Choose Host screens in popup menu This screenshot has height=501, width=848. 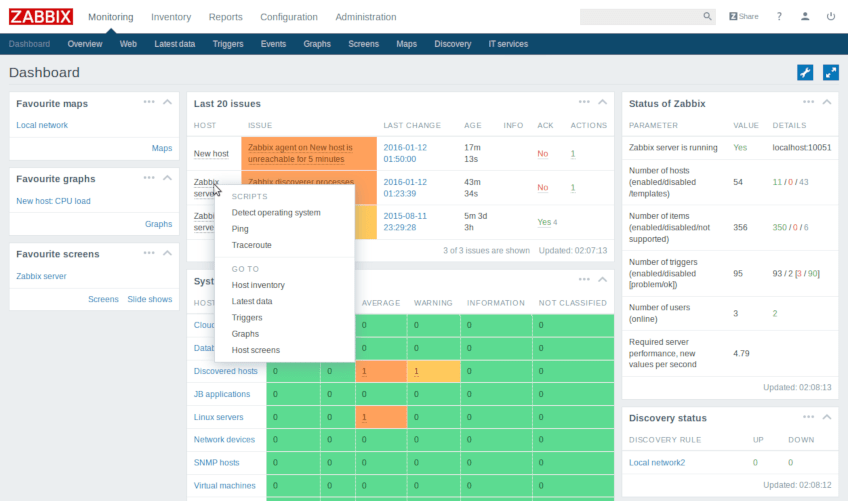click(256, 350)
